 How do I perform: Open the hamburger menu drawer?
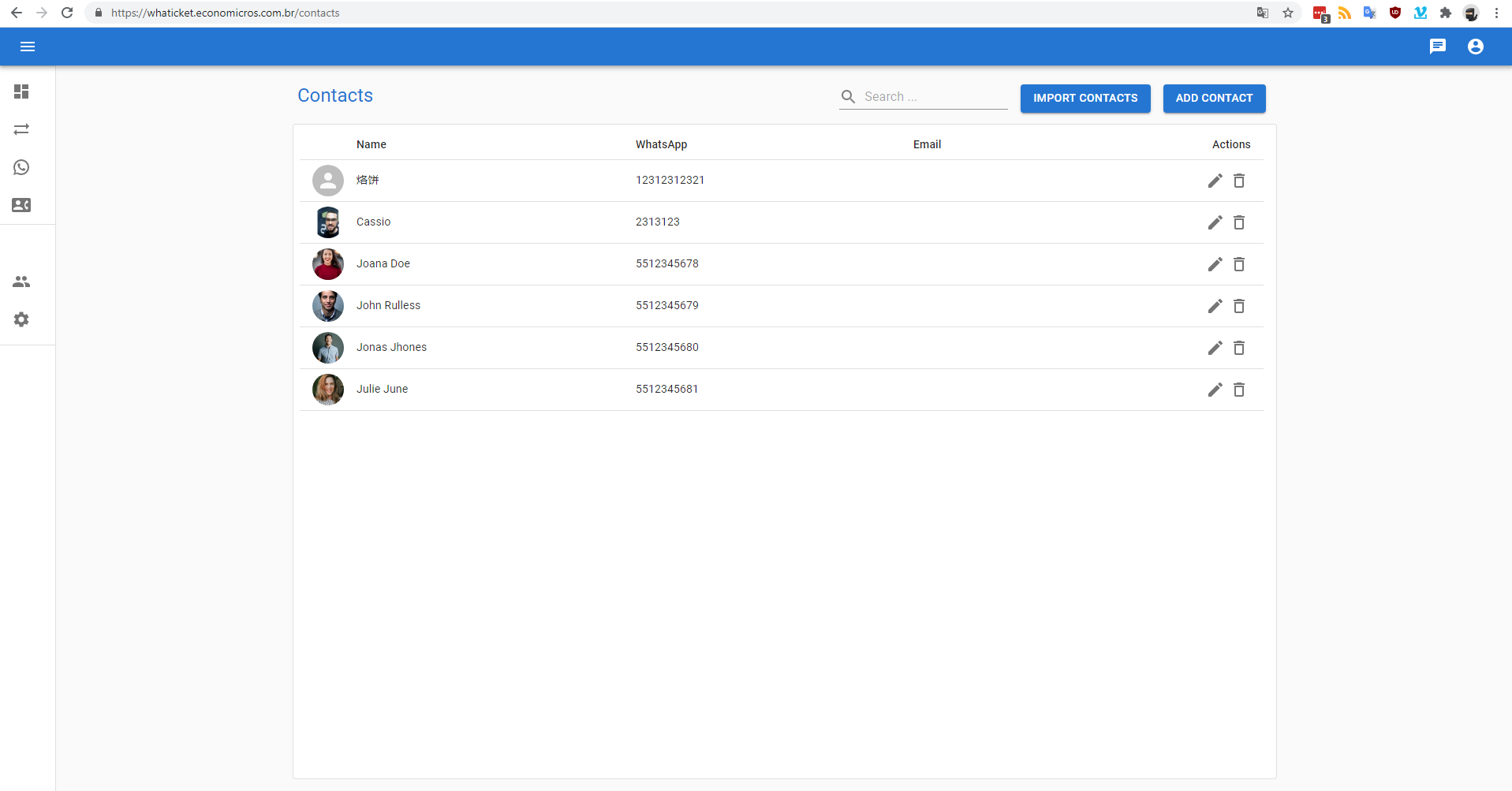pyautogui.click(x=28, y=47)
